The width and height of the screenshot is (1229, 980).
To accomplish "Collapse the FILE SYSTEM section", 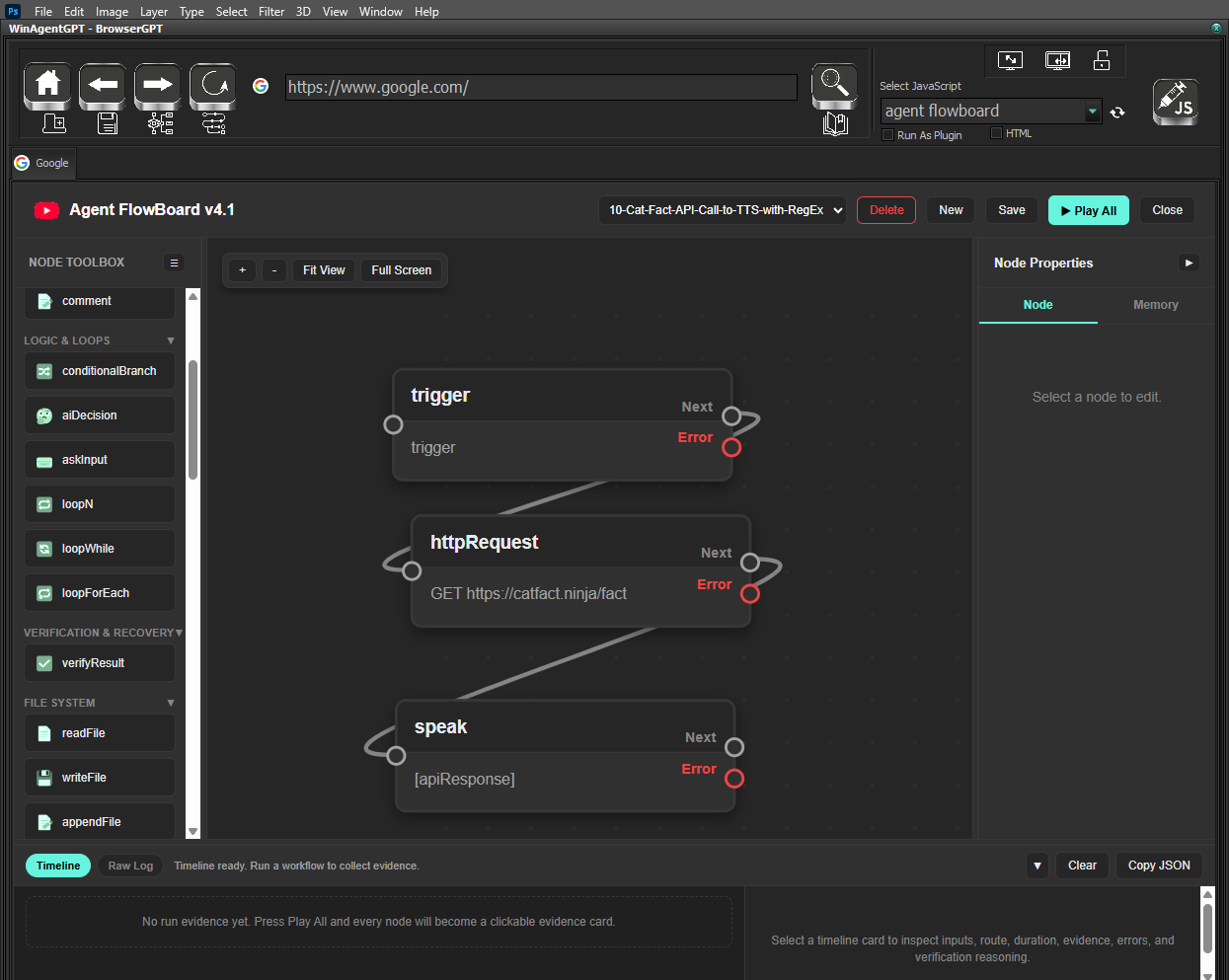I will click(x=171, y=703).
